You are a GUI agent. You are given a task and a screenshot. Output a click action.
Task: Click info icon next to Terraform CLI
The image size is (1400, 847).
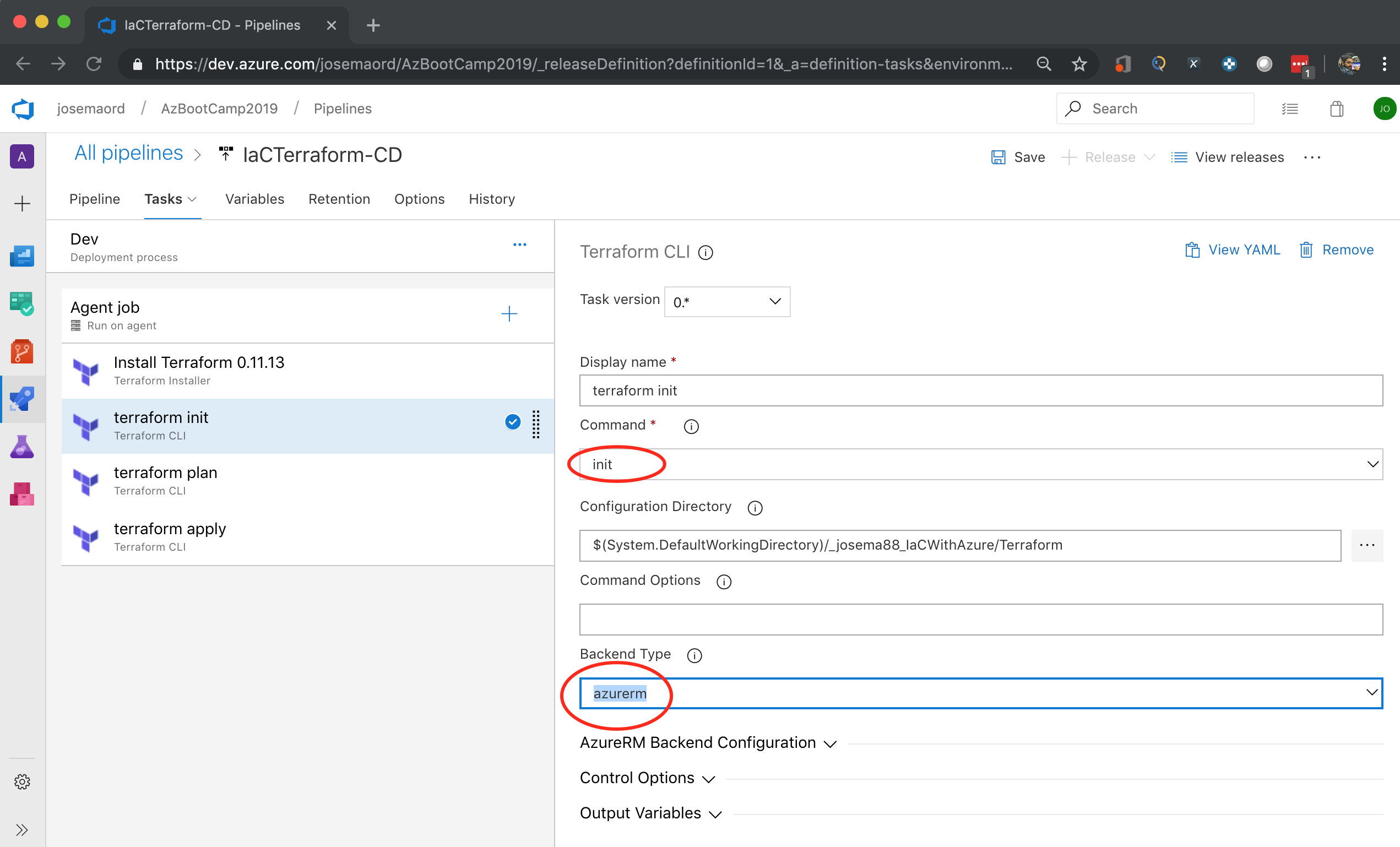(706, 252)
